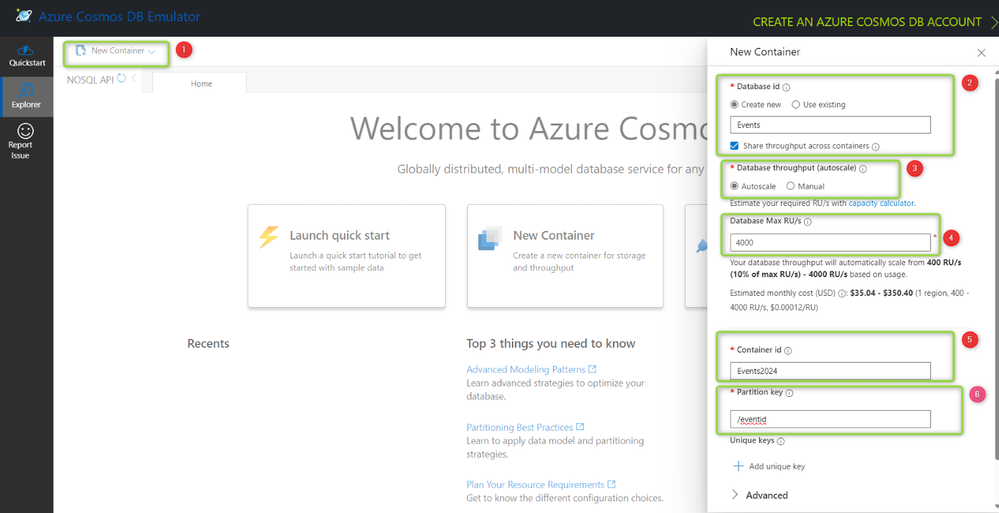Show info tooltip for Database id

click(786, 87)
